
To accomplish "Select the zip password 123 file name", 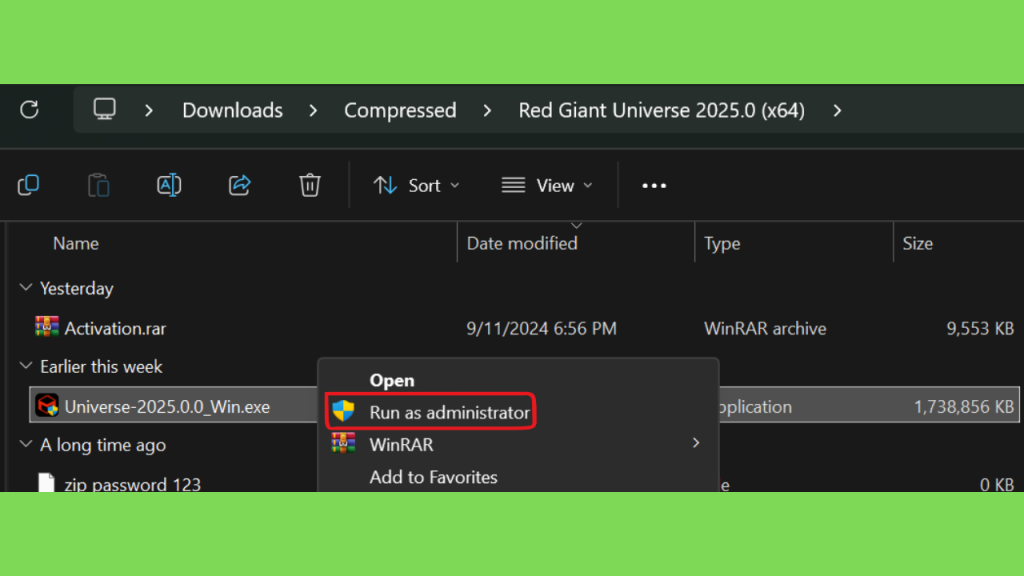I will 133,484.
